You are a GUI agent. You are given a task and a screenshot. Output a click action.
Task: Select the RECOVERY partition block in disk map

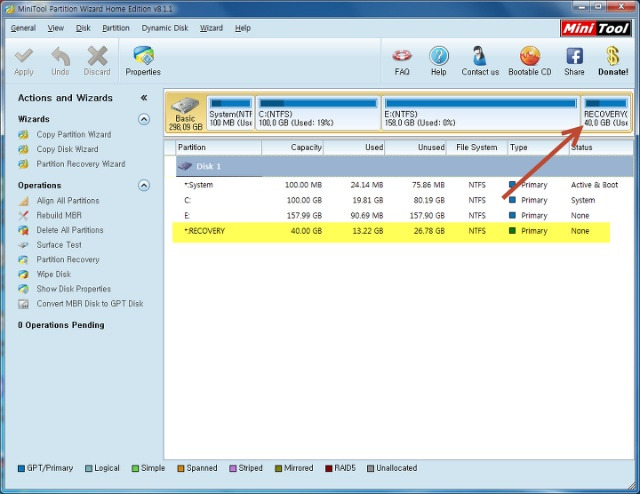coord(606,113)
